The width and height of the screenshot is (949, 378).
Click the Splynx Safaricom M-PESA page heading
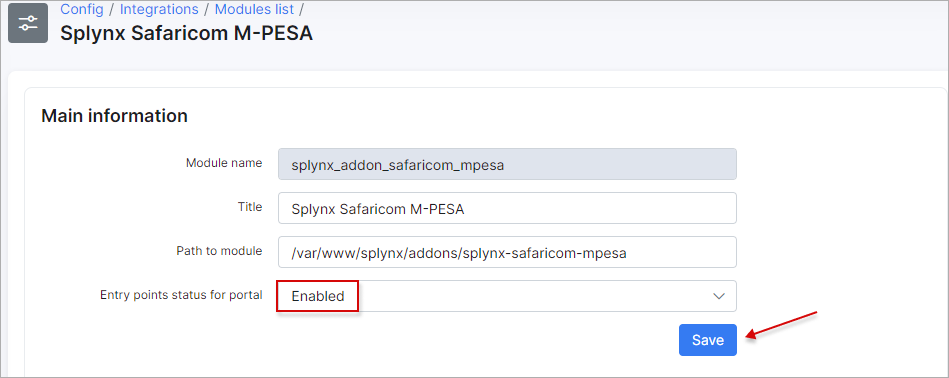click(186, 33)
